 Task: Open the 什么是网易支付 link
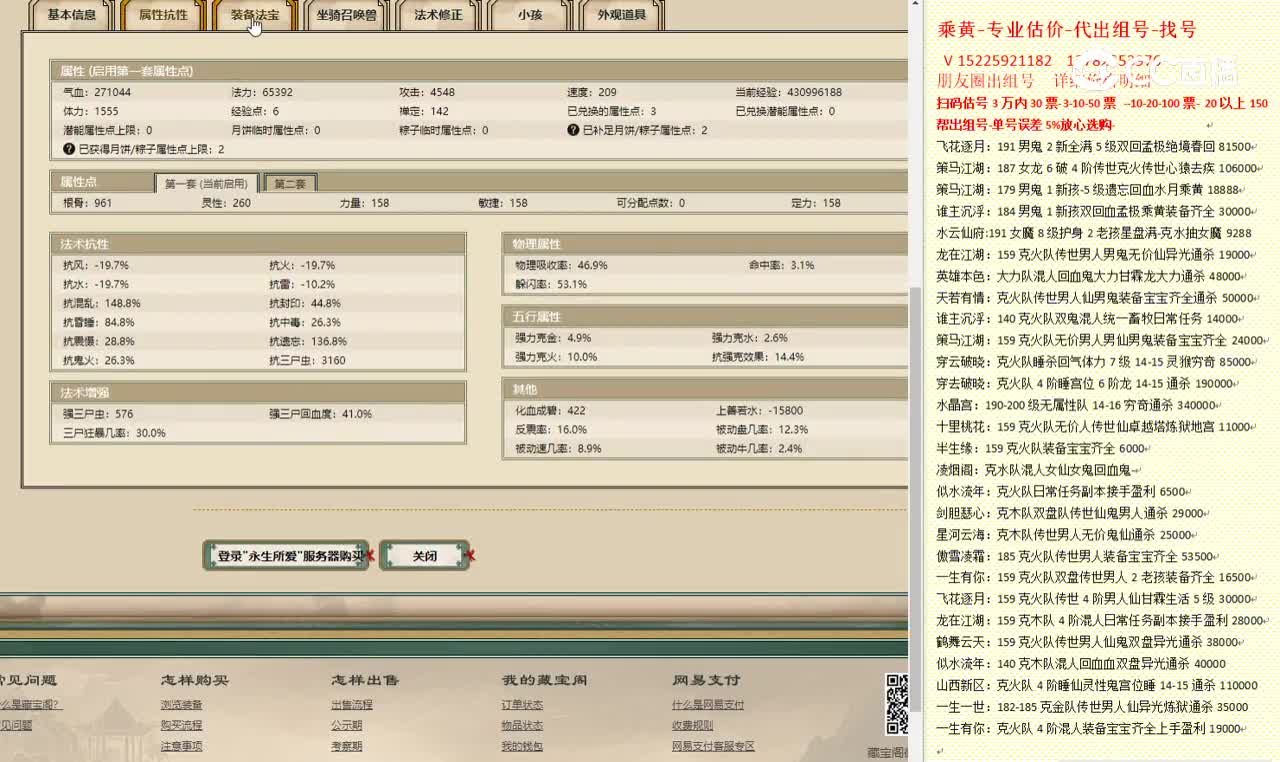tap(708, 705)
